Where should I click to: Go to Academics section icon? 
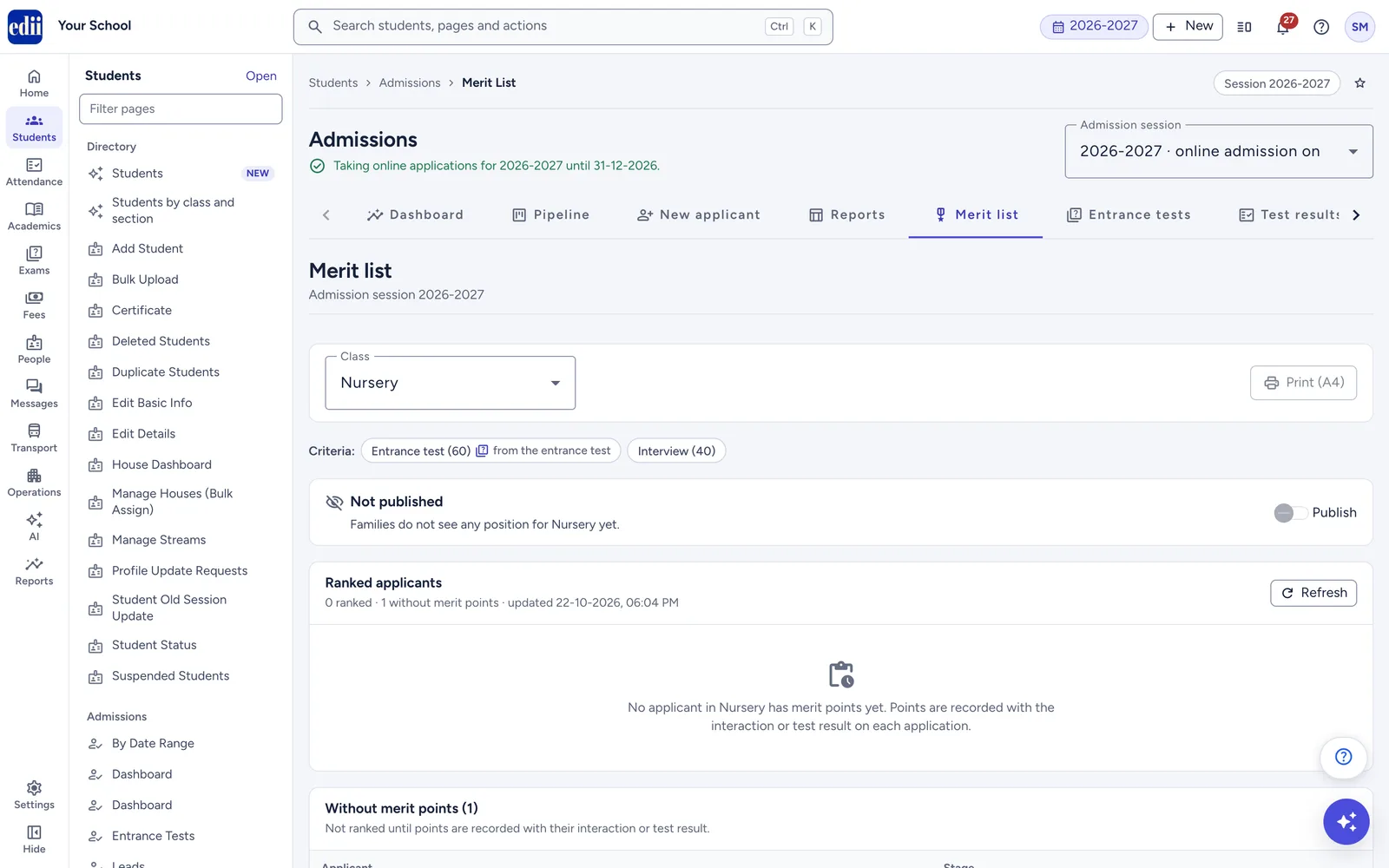click(34, 216)
